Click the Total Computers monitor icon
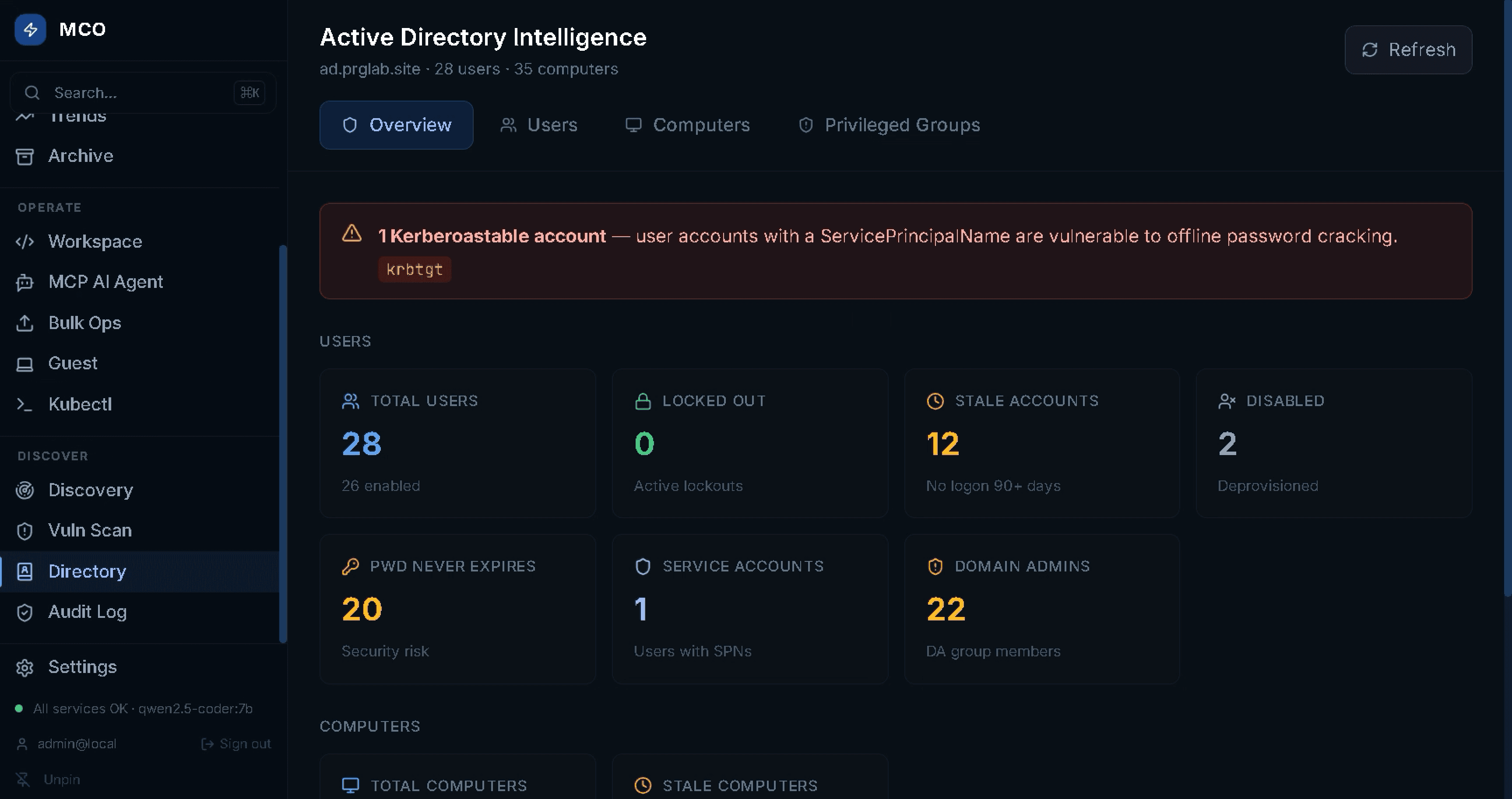 [350, 785]
